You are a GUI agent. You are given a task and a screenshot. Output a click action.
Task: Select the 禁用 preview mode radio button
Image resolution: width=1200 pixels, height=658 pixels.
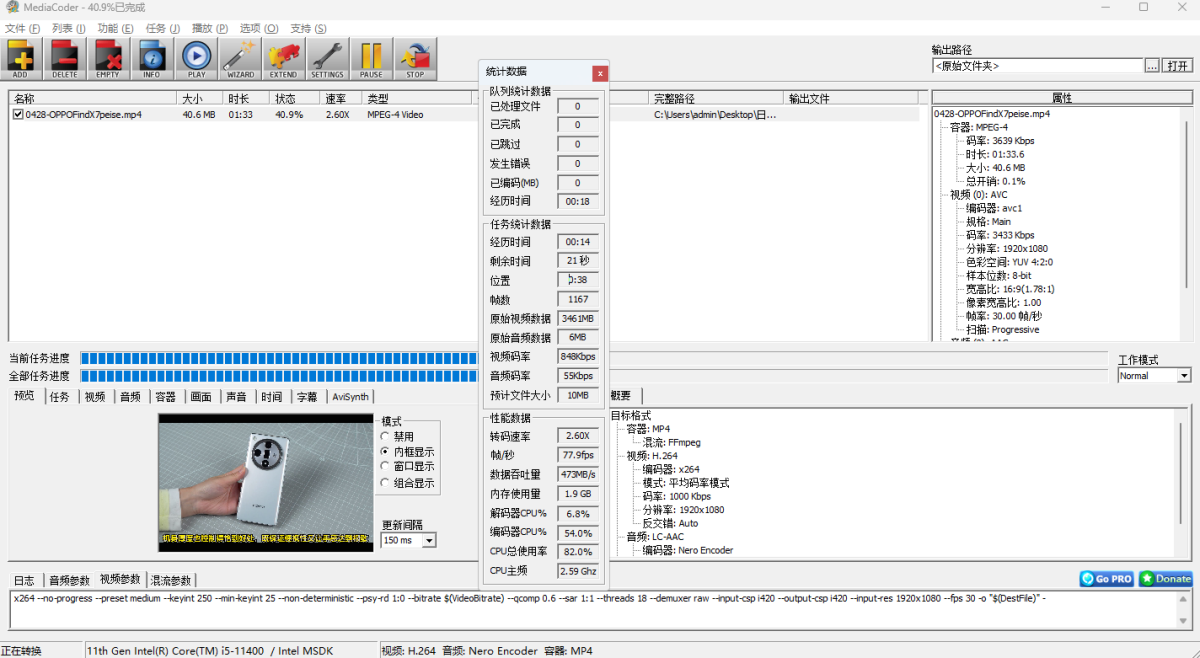pos(386,437)
